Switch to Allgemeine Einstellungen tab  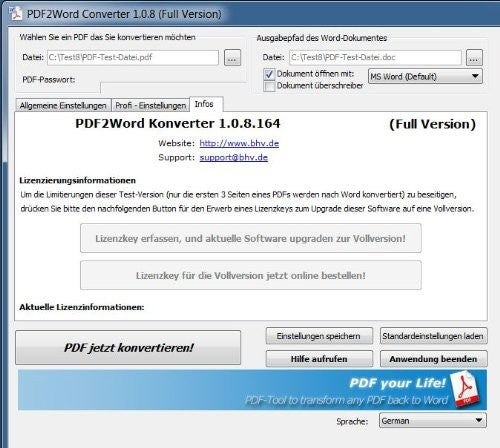click(63, 105)
